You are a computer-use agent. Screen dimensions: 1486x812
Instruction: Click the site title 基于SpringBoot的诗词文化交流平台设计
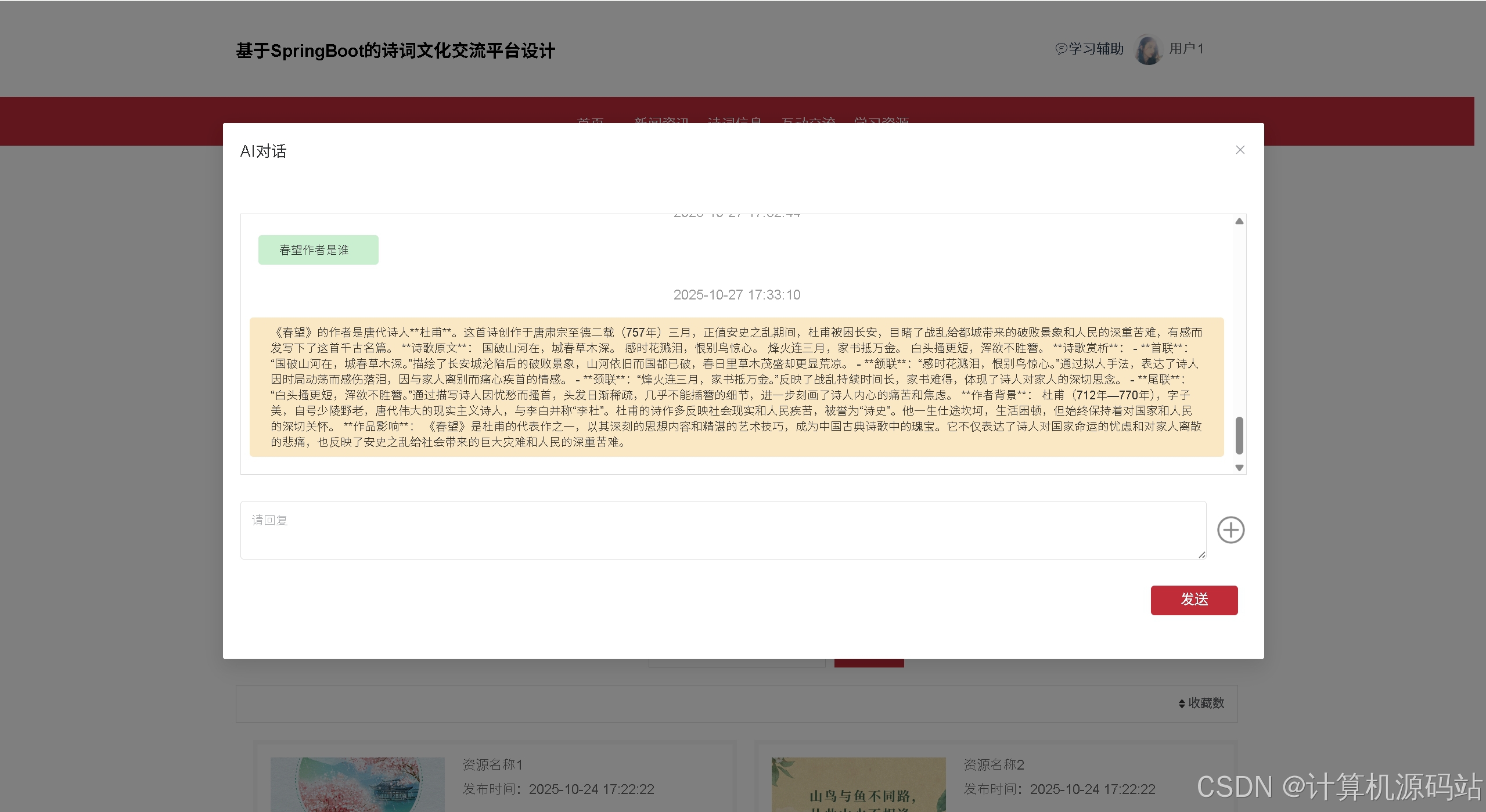coord(395,50)
